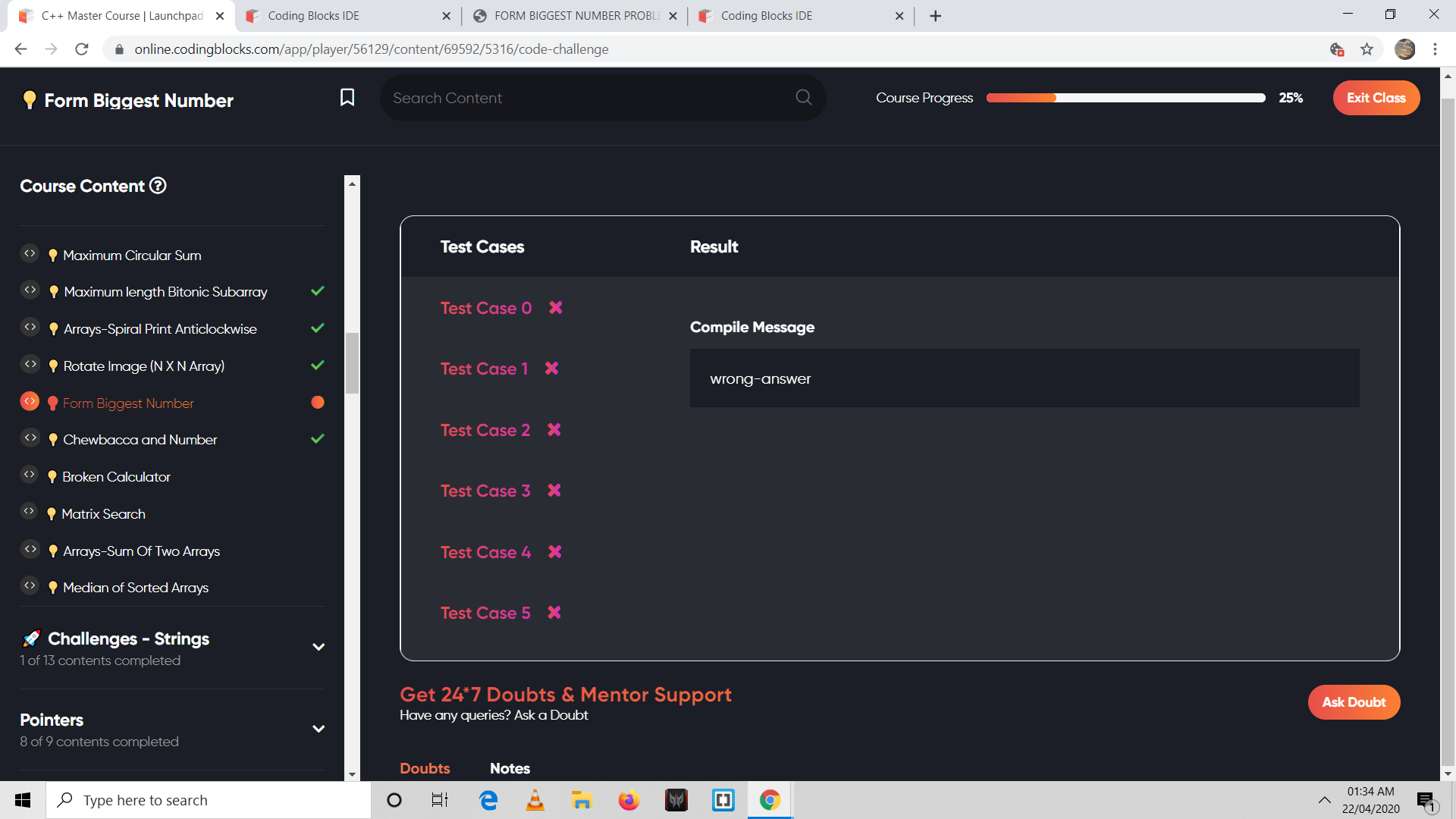Open VLC media player from the taskbar
The width and height of the screenshot is (1456, 819).
pyautogui.click(x=535, y=800)
